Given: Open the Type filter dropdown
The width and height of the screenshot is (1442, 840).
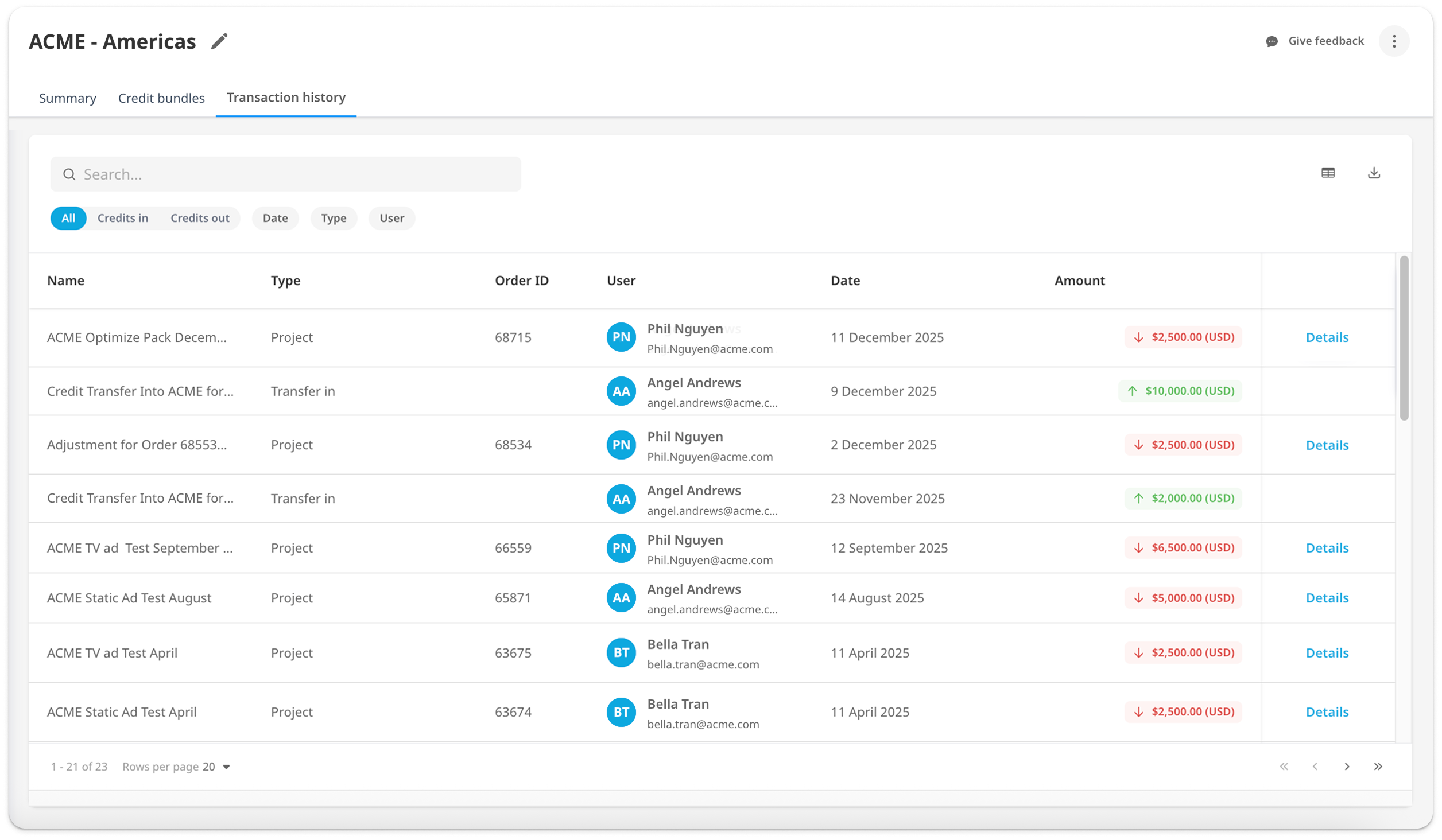Looking at the screenshot, I should pos(334,218).
